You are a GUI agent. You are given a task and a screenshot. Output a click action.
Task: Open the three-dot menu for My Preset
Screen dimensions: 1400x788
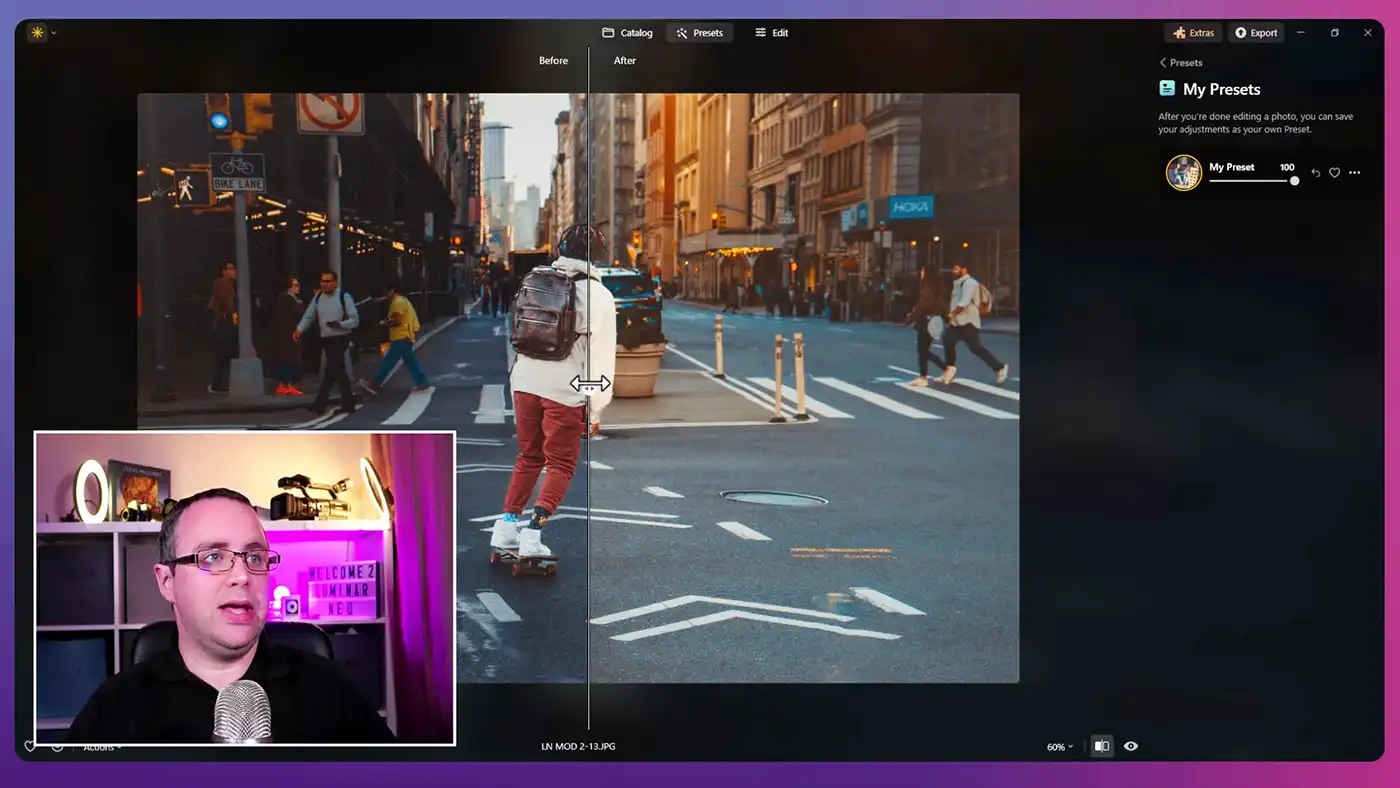tap(1354, 173)
